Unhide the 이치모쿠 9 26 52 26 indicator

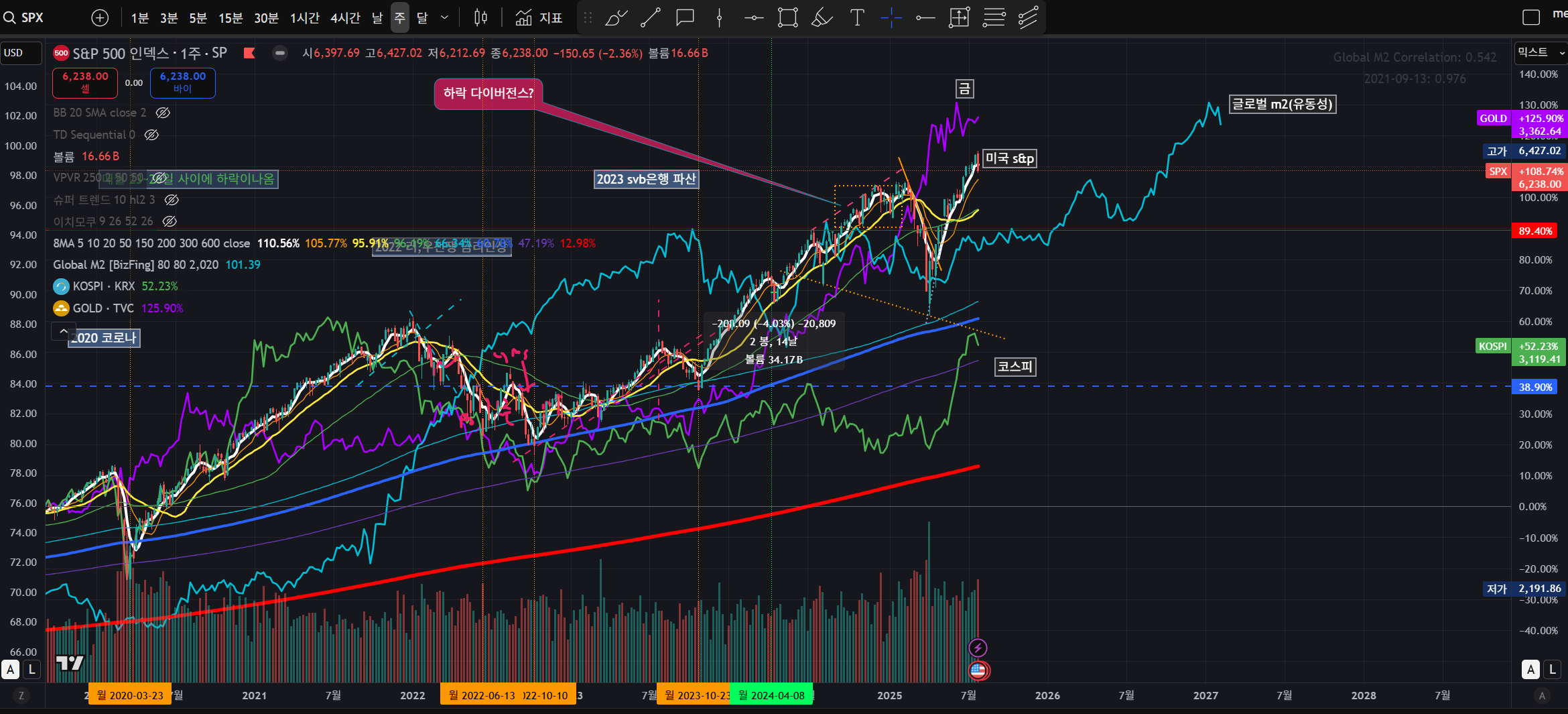point(170,221)
